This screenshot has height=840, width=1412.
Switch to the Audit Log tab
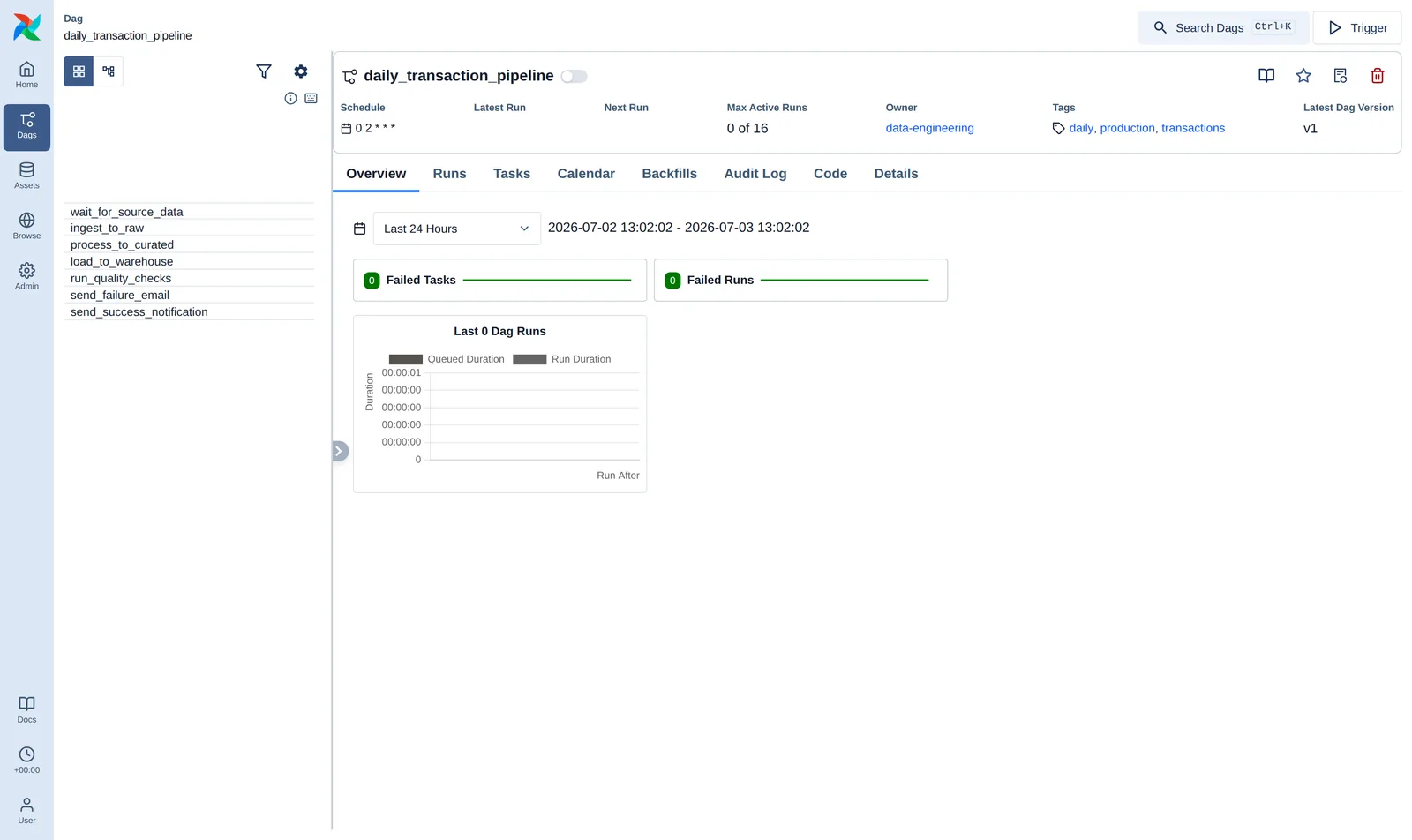755,174
